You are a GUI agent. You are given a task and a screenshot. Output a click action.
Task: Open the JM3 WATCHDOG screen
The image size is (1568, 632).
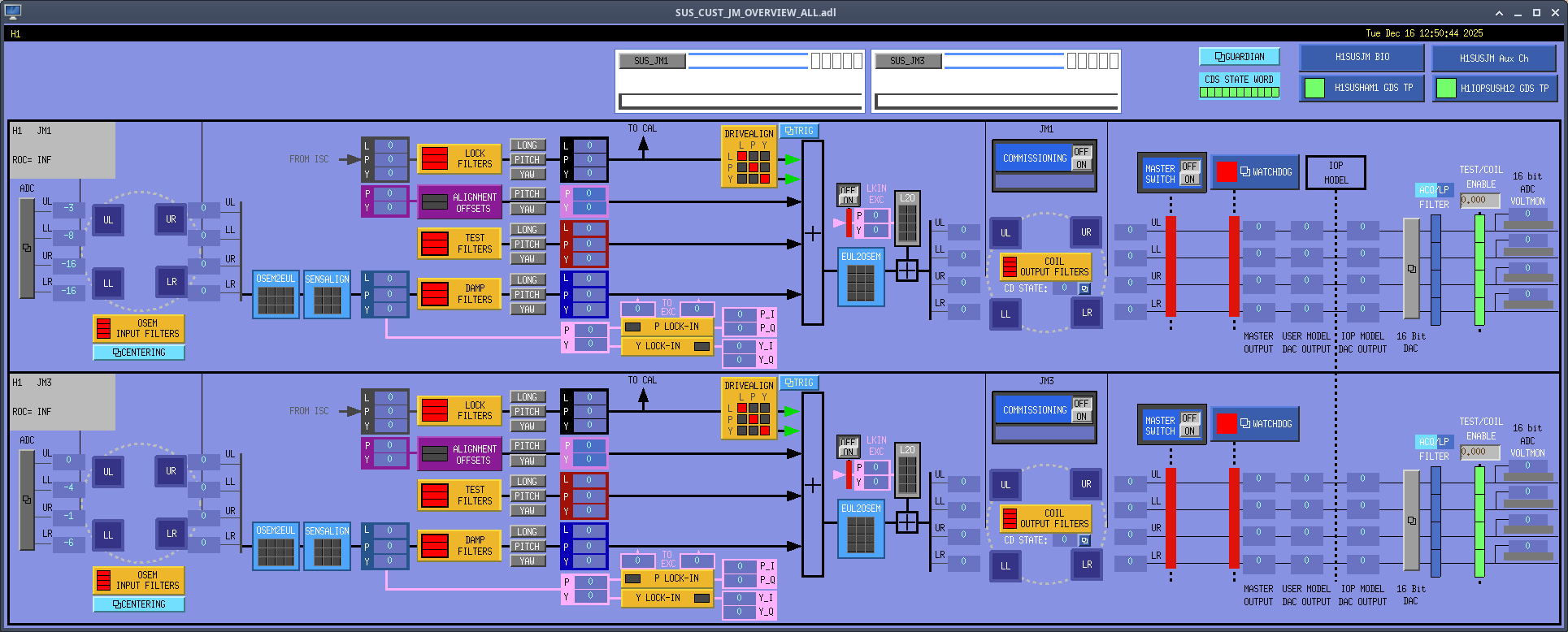click(1255, 424)
